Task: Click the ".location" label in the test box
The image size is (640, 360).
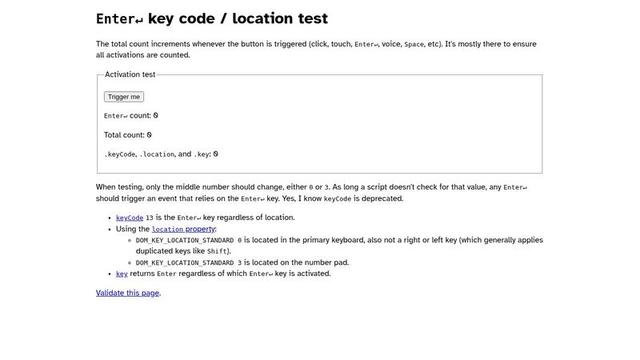Action: point(157,154)
